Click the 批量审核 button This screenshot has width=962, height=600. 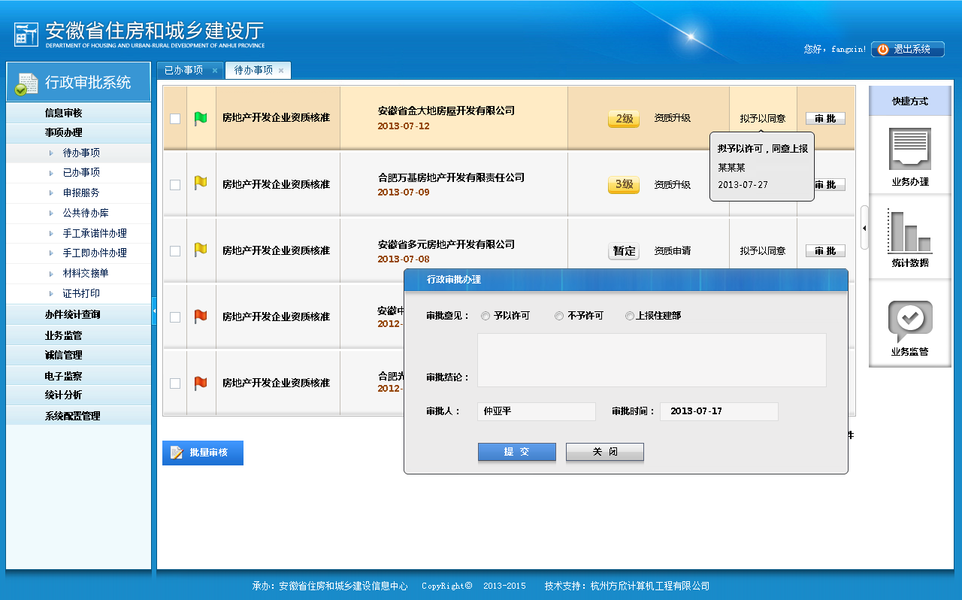pyautogui.click(x=202, y=453)
